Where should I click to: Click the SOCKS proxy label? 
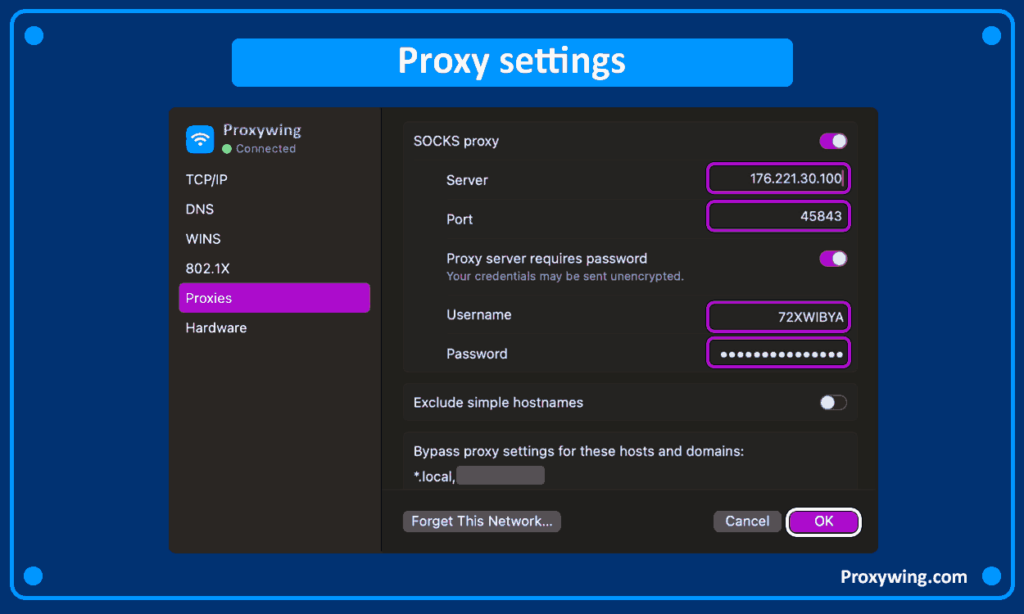[456, 141]
